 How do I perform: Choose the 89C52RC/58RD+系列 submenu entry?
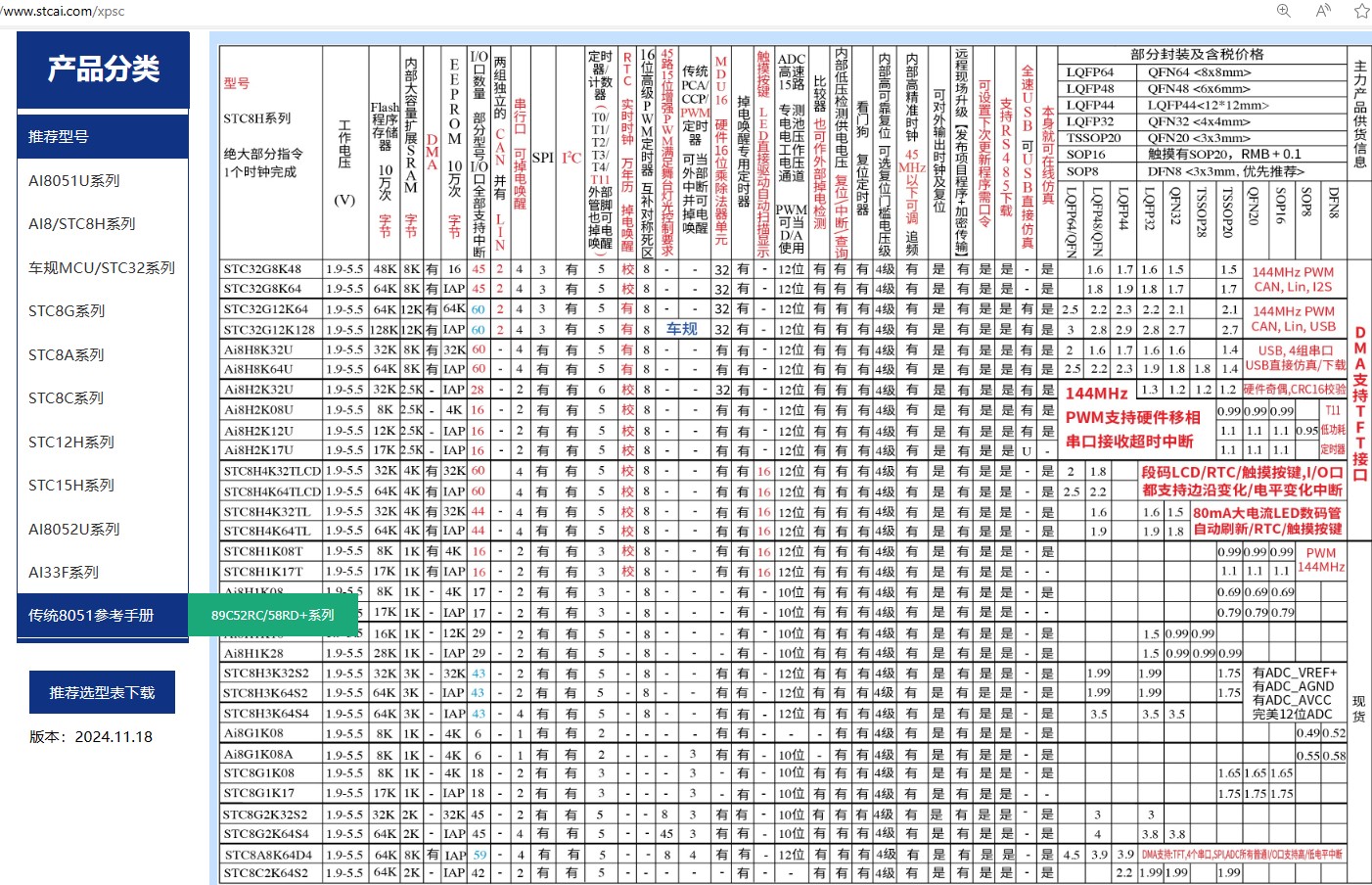coord(273,615)
